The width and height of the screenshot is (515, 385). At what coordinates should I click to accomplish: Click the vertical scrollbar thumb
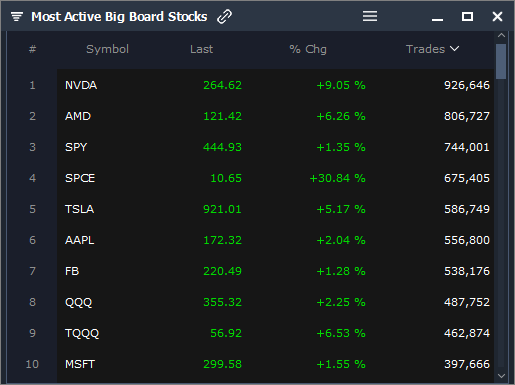pyautogui.click(x=501, y=61)
